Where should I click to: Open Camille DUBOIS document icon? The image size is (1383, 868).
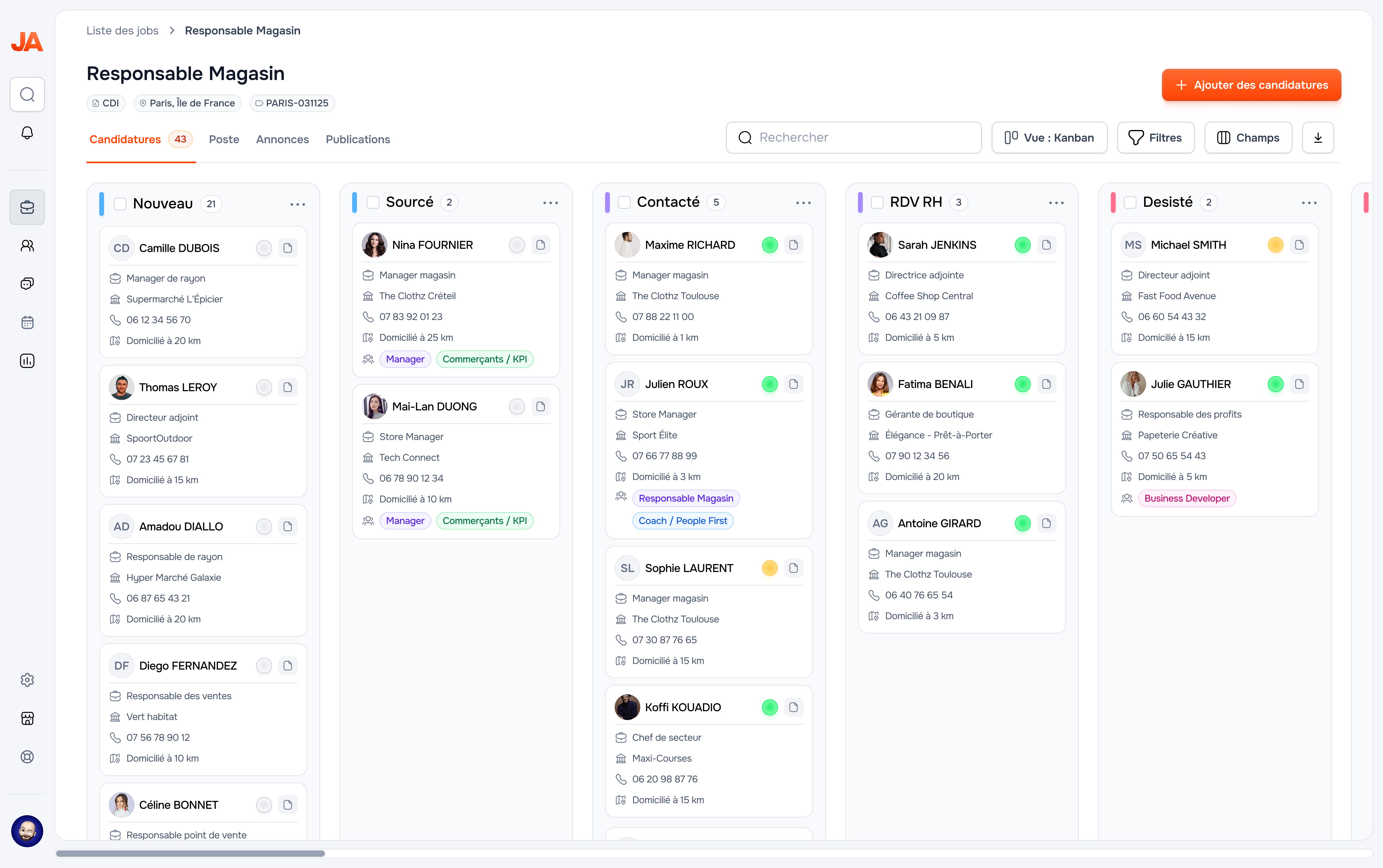click(288, 248)
